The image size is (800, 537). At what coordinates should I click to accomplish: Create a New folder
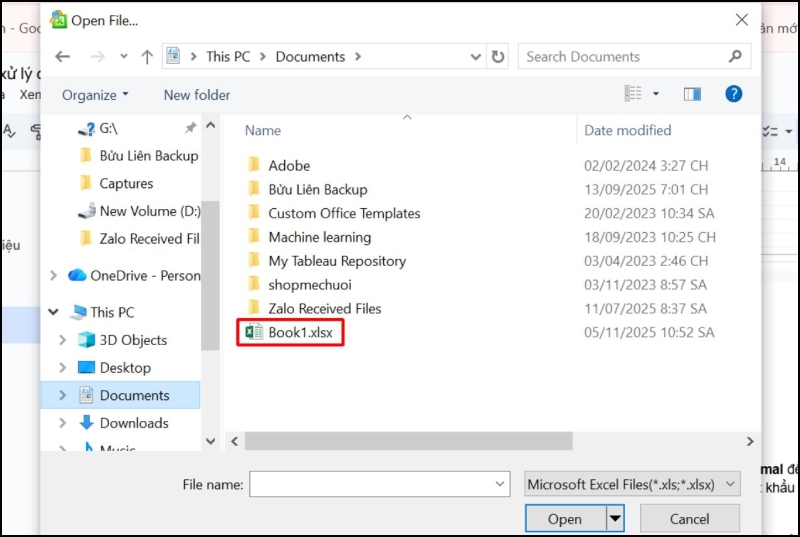coord(196,95)
